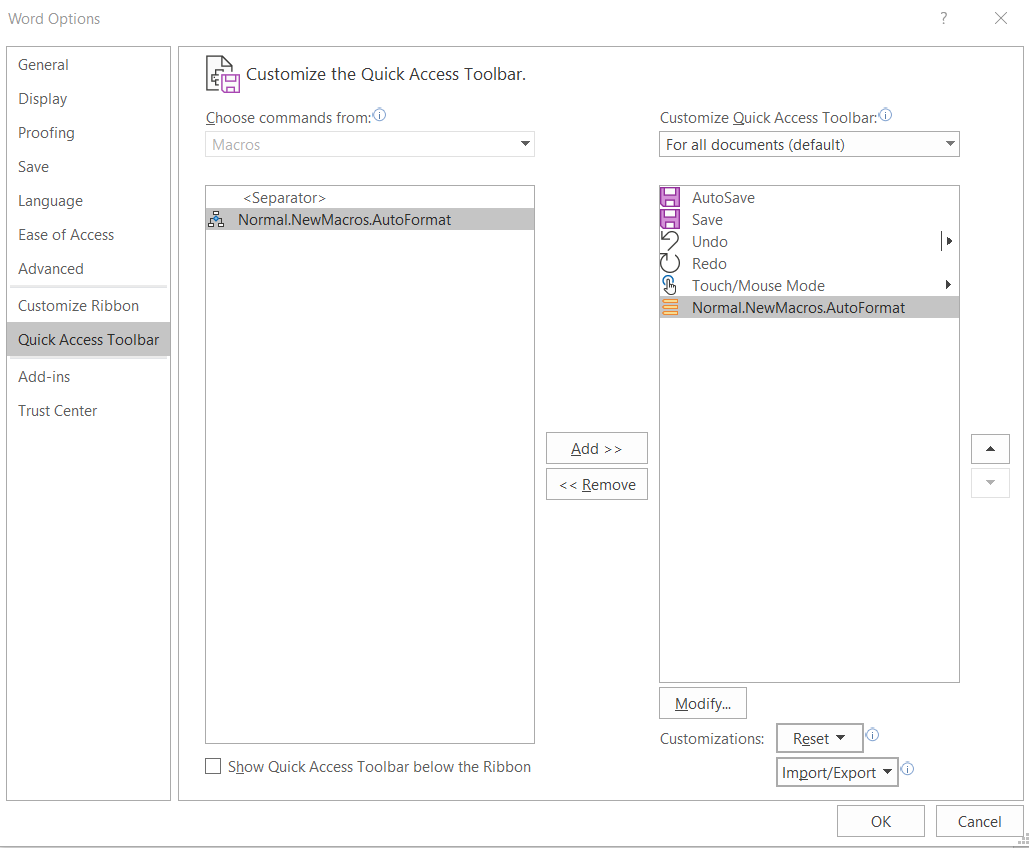The height and width of the screenshot is (848, 1029).
Task: Click the Undo arrow icon
Action: (x=670, y=242)
